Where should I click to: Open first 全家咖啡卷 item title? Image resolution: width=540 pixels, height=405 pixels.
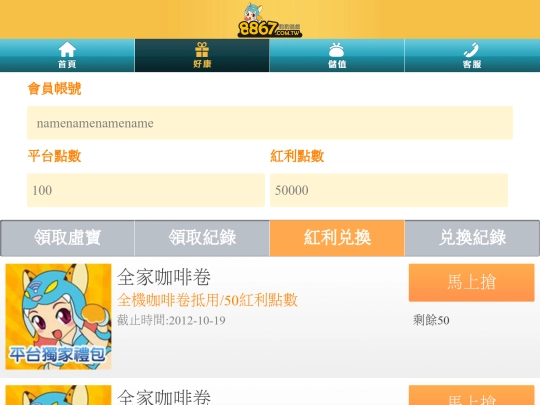[164, 277]
